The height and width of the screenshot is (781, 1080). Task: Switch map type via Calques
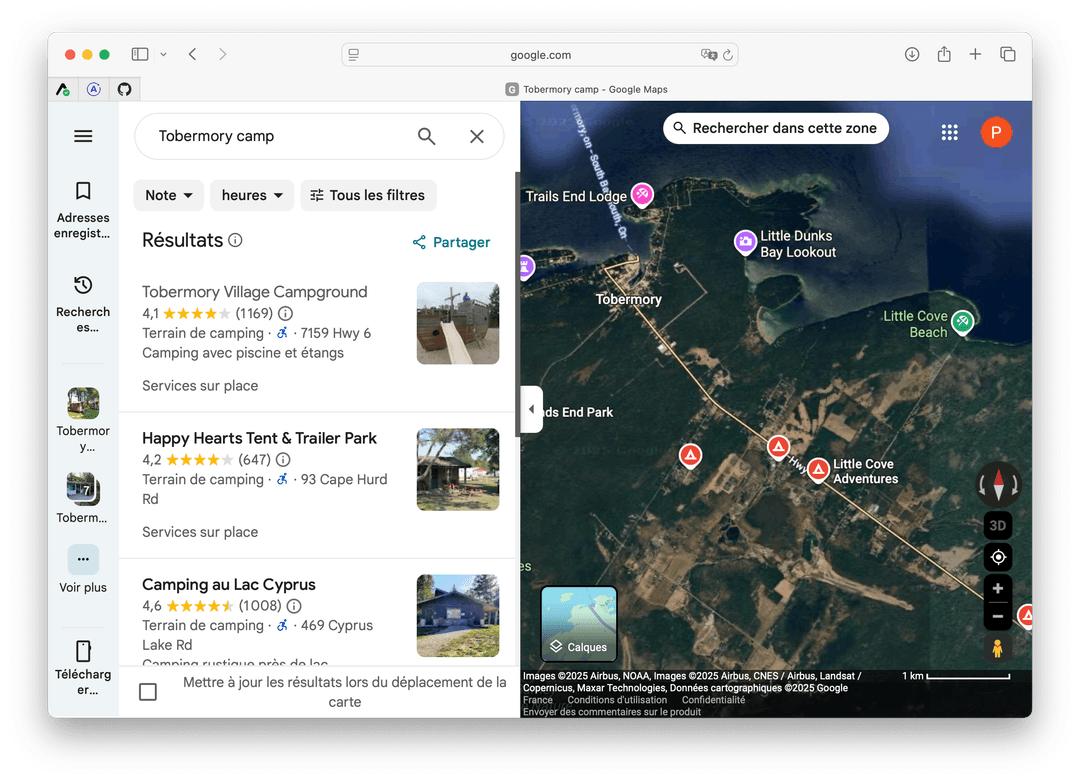(x=579, y=624)
